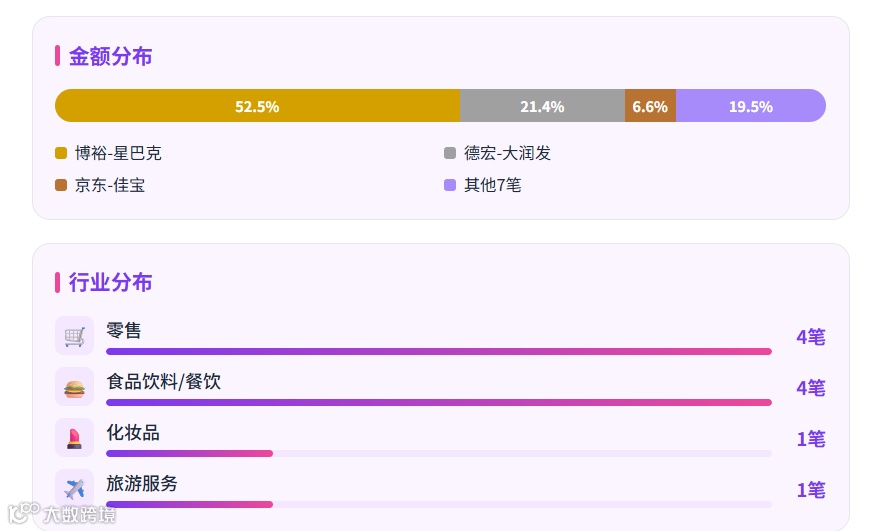Screen dimensions: 884x531
Task: Click the 化妆品 industry progress bar
Action: coord(439,454)
